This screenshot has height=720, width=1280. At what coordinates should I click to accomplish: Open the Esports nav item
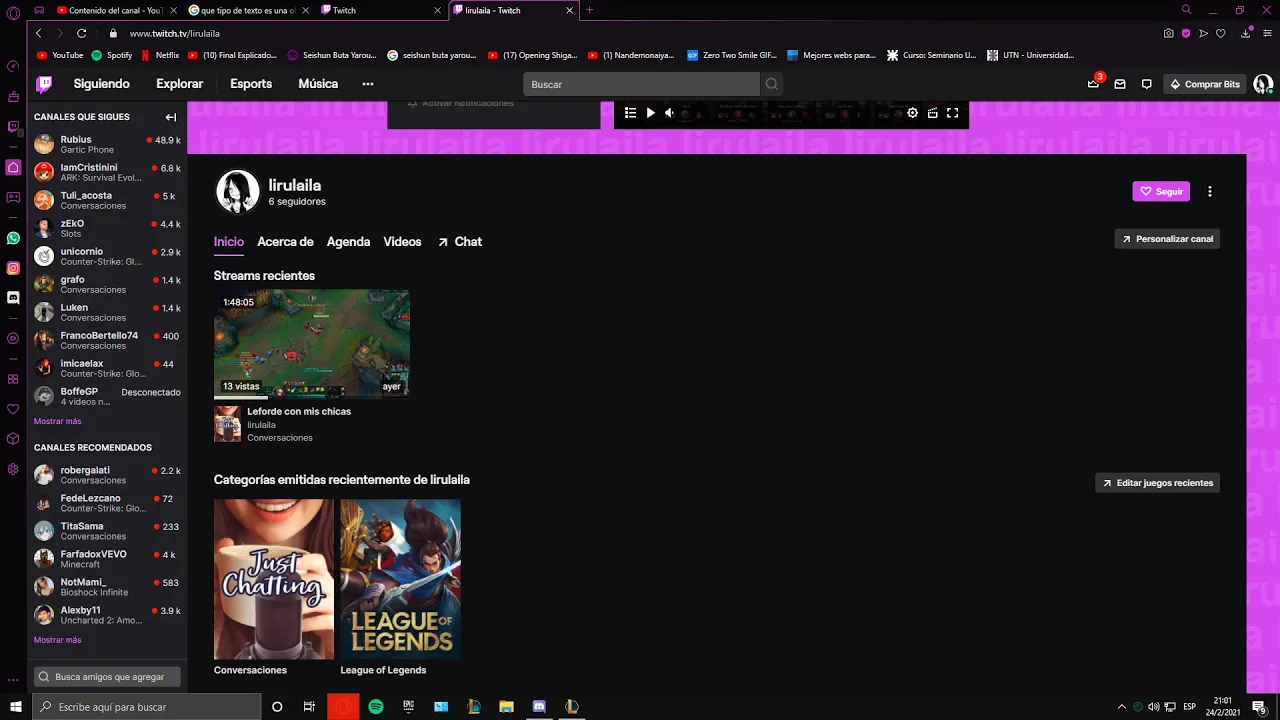(x=251, y=84)
